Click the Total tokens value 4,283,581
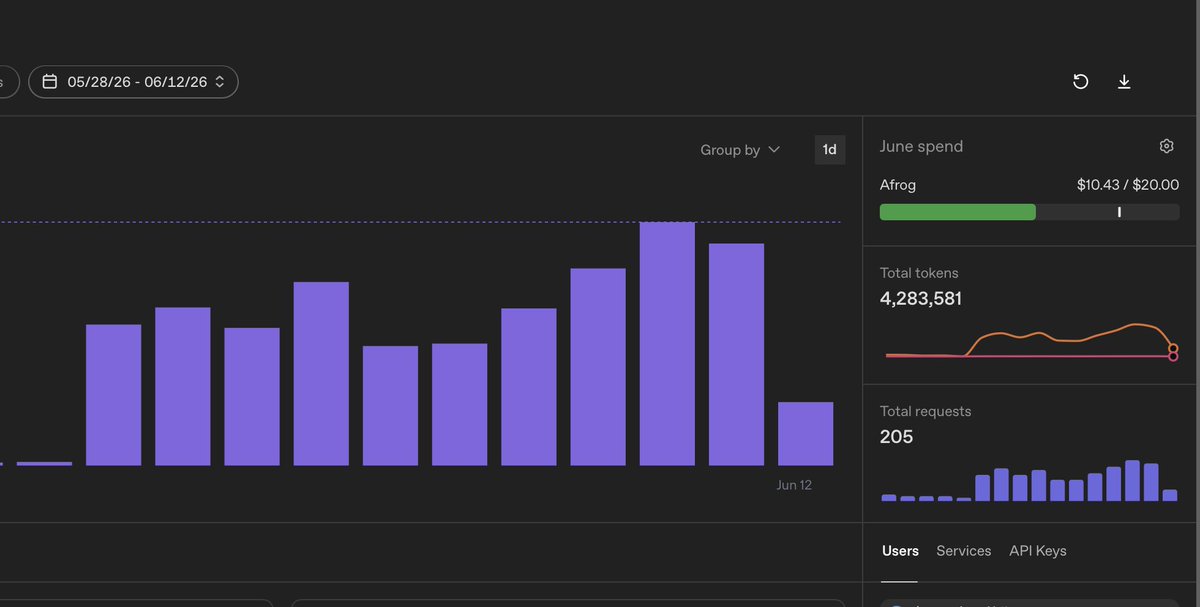The height and width of the screenshot is (607, 1200). 921,298
